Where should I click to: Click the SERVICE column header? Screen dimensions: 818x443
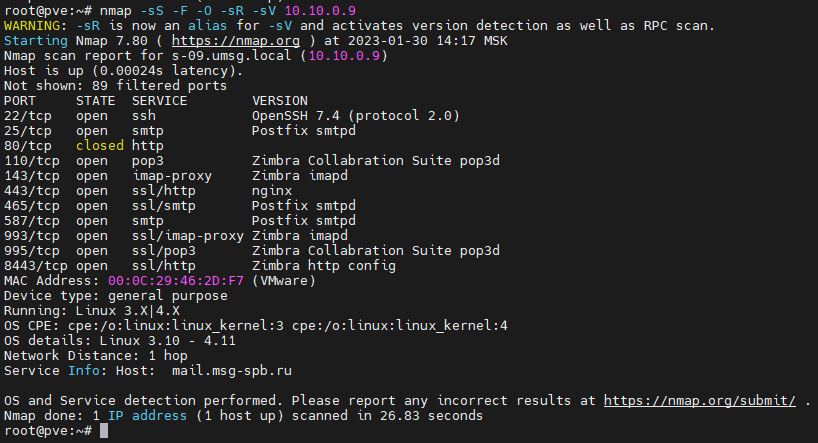[160, 101]
